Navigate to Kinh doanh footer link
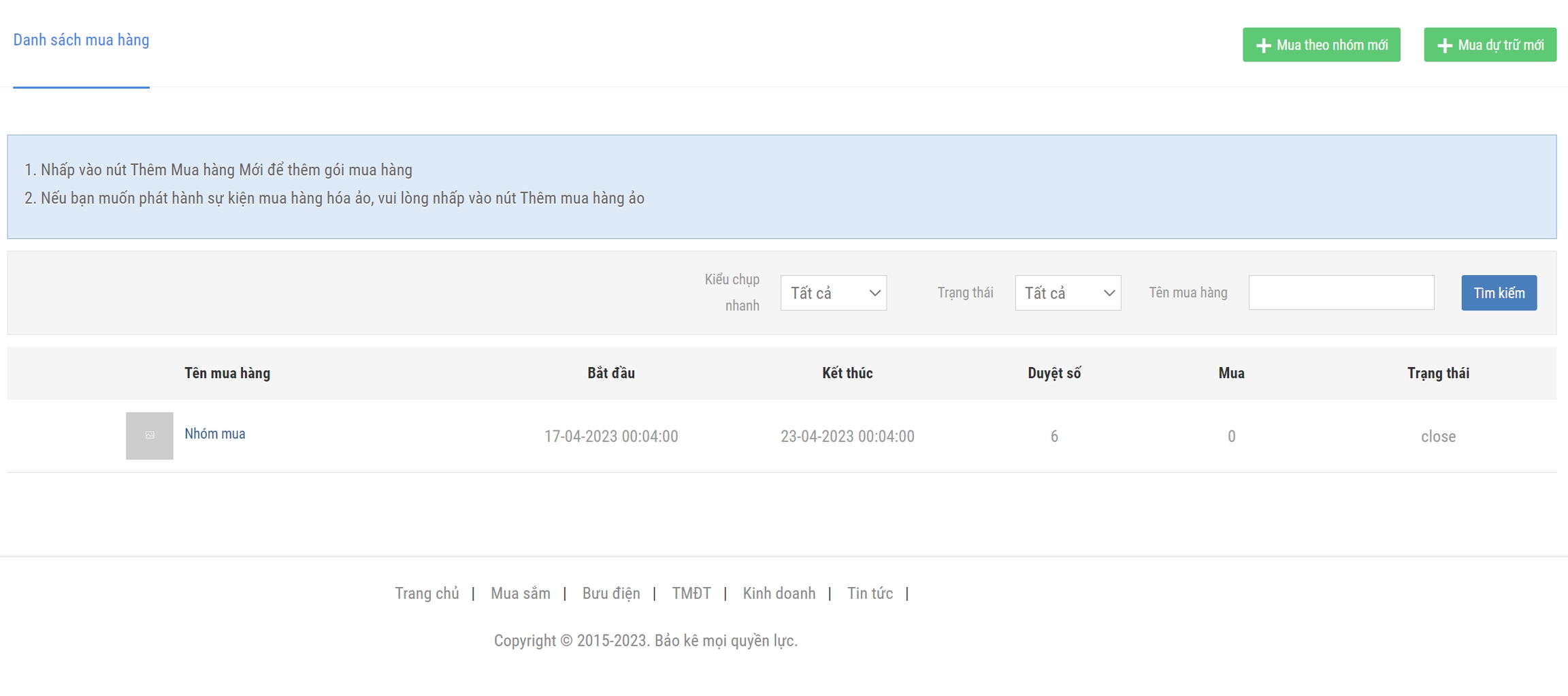 pyautogui.click(x=779, y=593)
